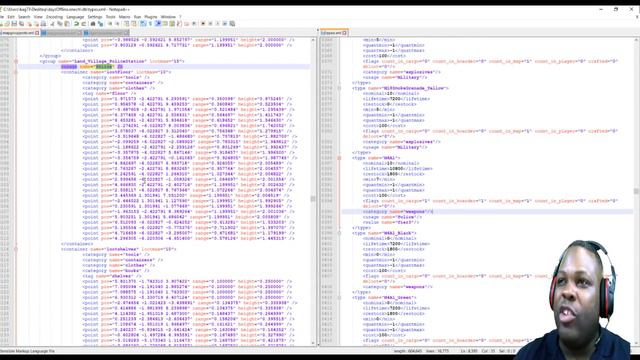Start macro recording with Record icon
Viewport: 640px width, 360px height.
(x=203, y=24)
